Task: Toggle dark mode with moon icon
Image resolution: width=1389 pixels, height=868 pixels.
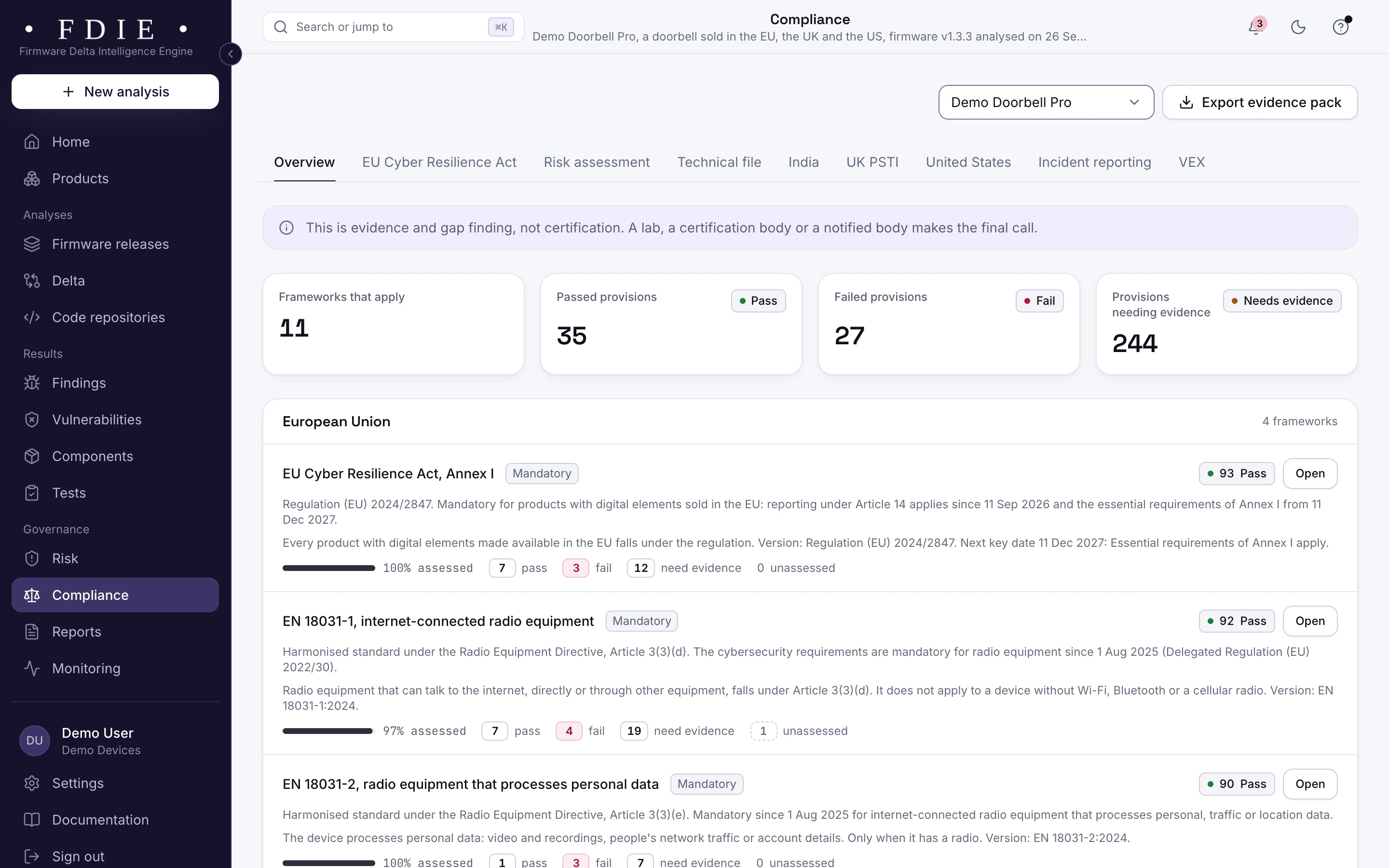Action: tap(1298, 27)
